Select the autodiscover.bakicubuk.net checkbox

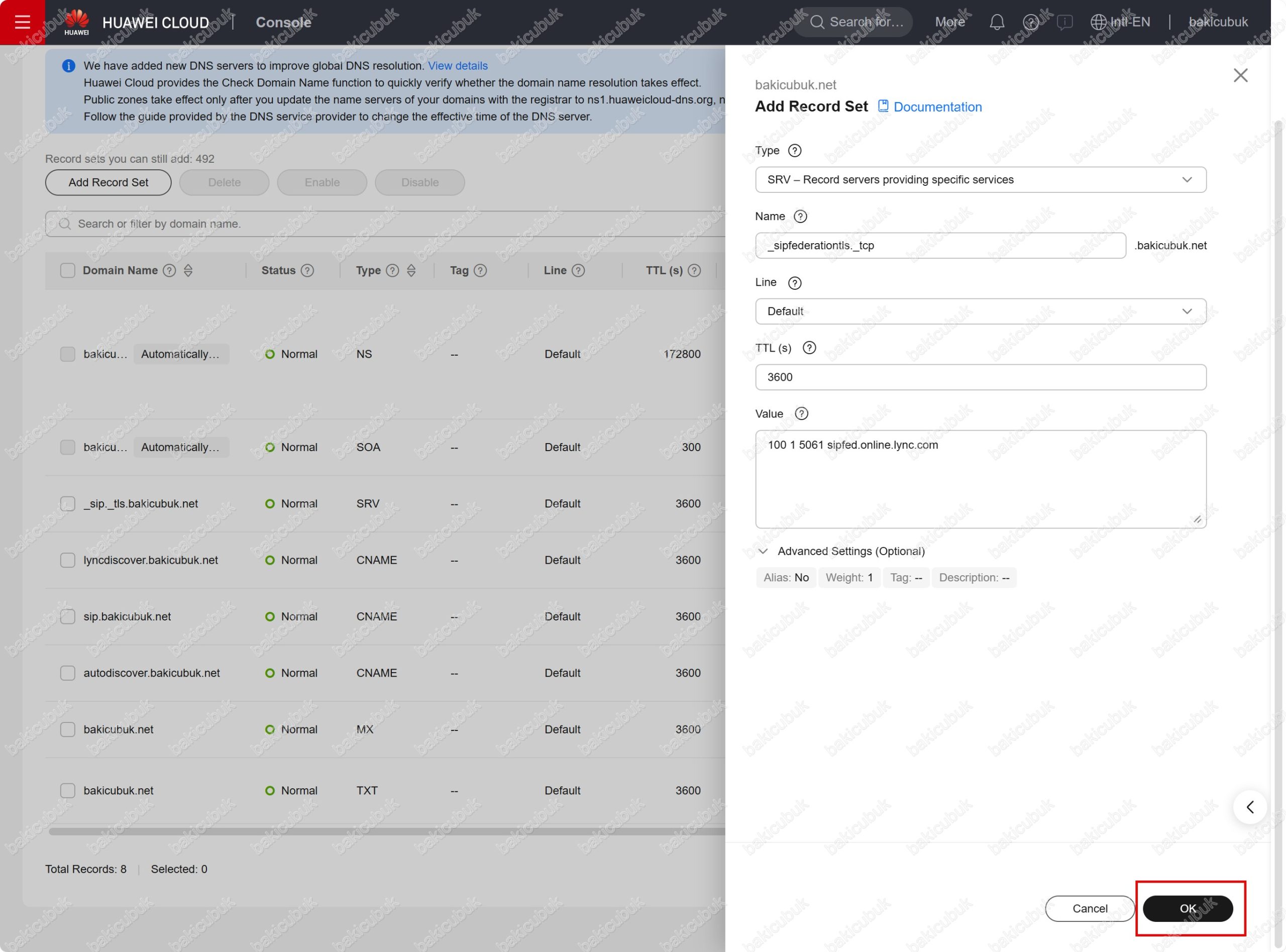click(67, 673)
